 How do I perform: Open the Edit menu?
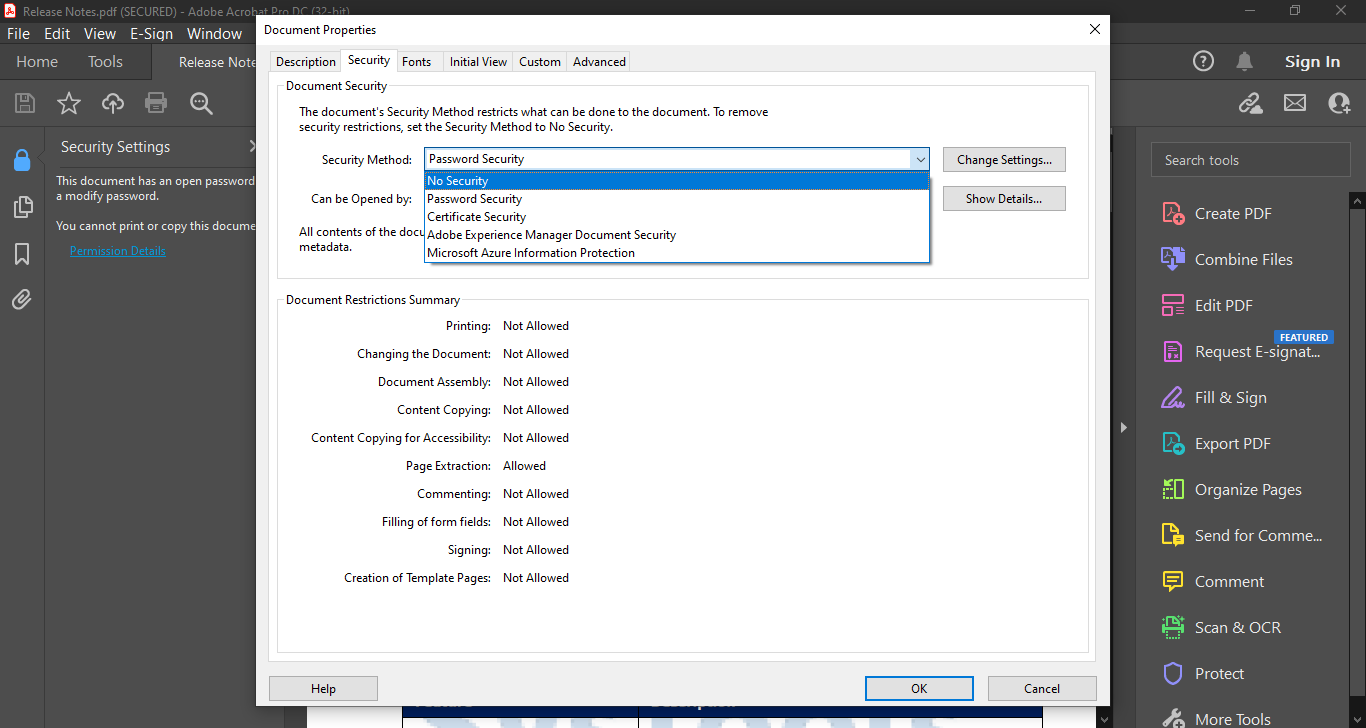click(x=57, y=33)
